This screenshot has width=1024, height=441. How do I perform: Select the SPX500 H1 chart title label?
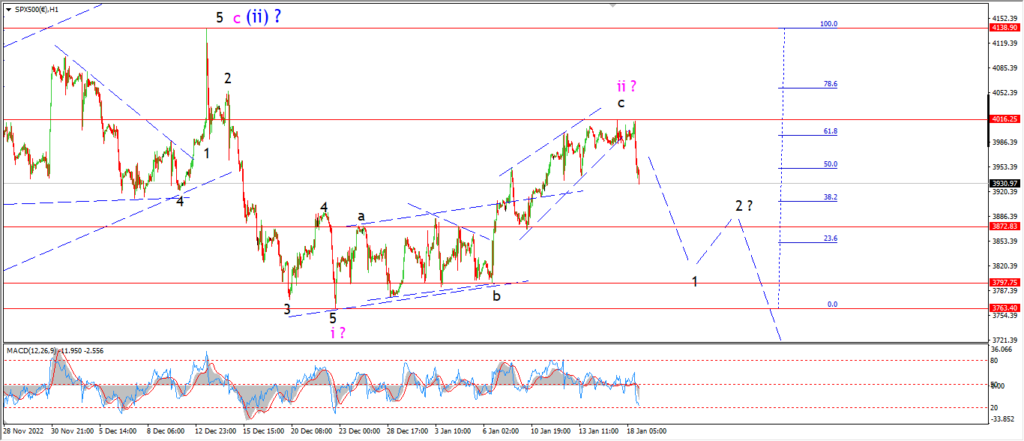[x=31, y=8]
